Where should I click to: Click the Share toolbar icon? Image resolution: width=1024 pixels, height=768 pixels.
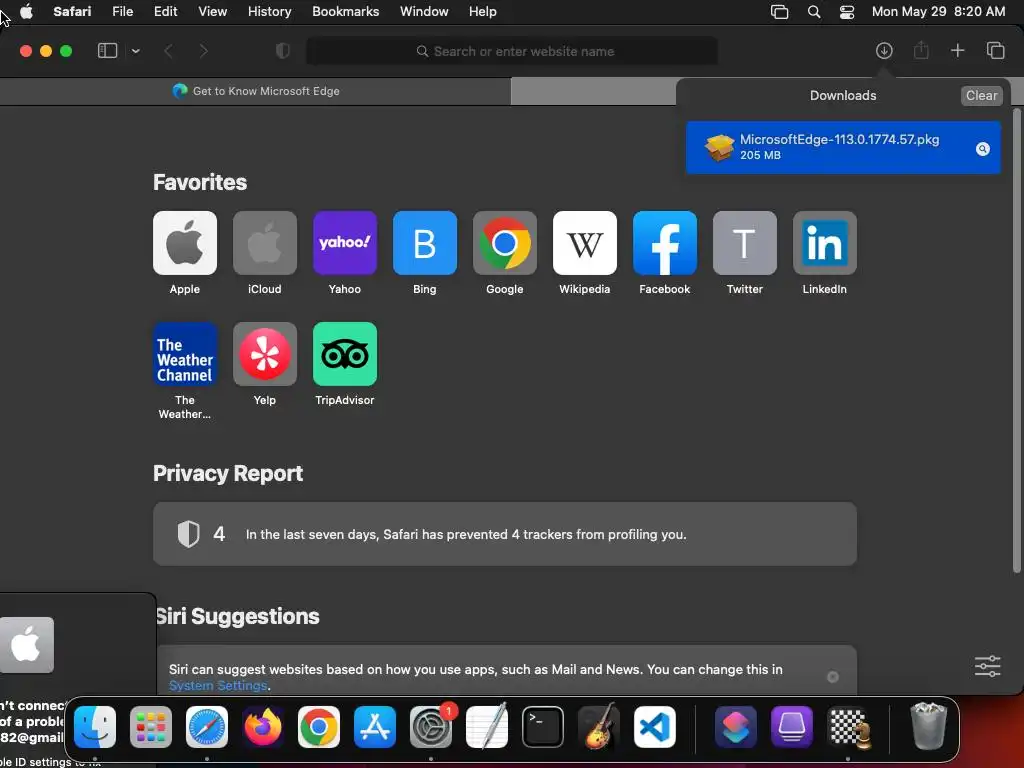tap(921, 50)
